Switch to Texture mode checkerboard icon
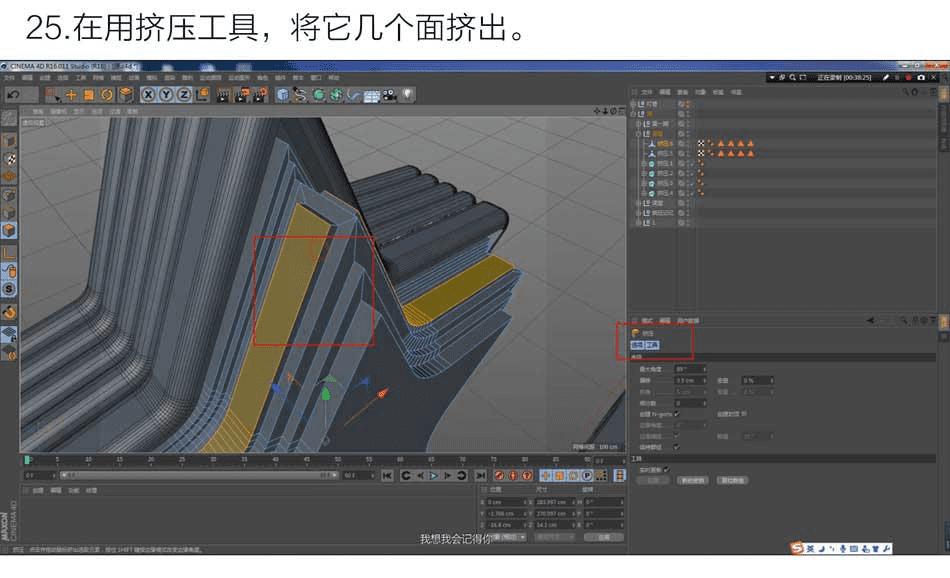This screenshot has width=950, height=578. click(x=9, y=159)
